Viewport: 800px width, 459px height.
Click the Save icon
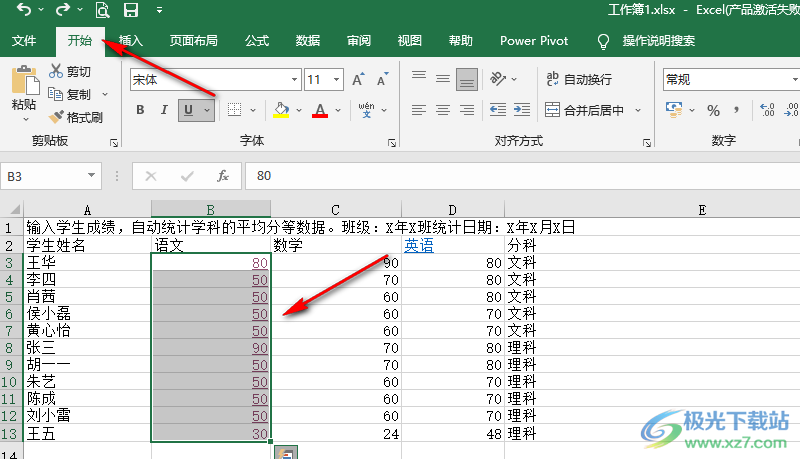131,10
